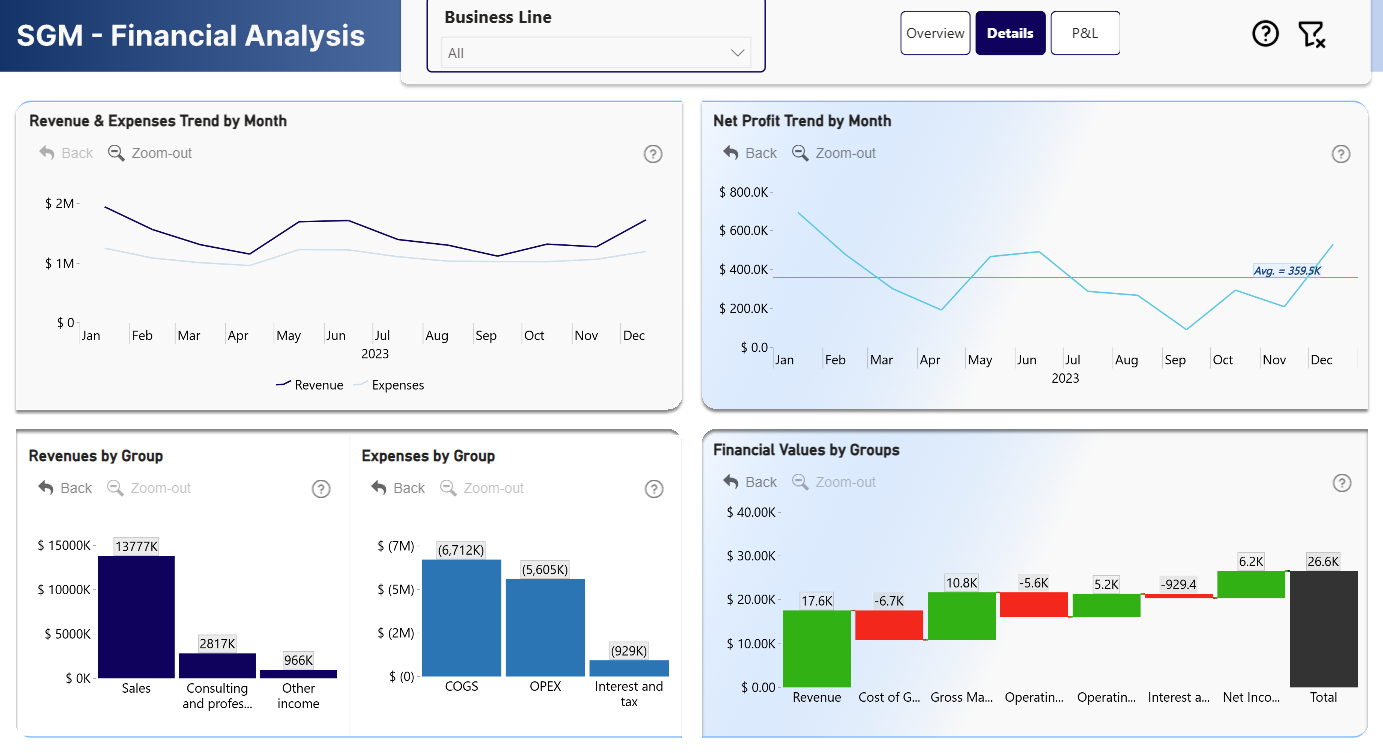Screen dimensions: 1383x753
Task: Click the Financial Values by Groups title
Action: [806, 450]
